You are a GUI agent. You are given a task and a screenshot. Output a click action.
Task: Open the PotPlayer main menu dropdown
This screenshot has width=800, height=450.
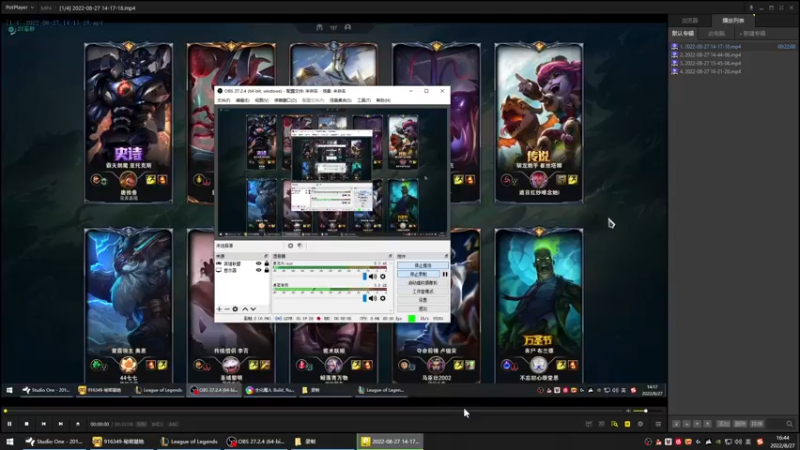coord(19,8)
